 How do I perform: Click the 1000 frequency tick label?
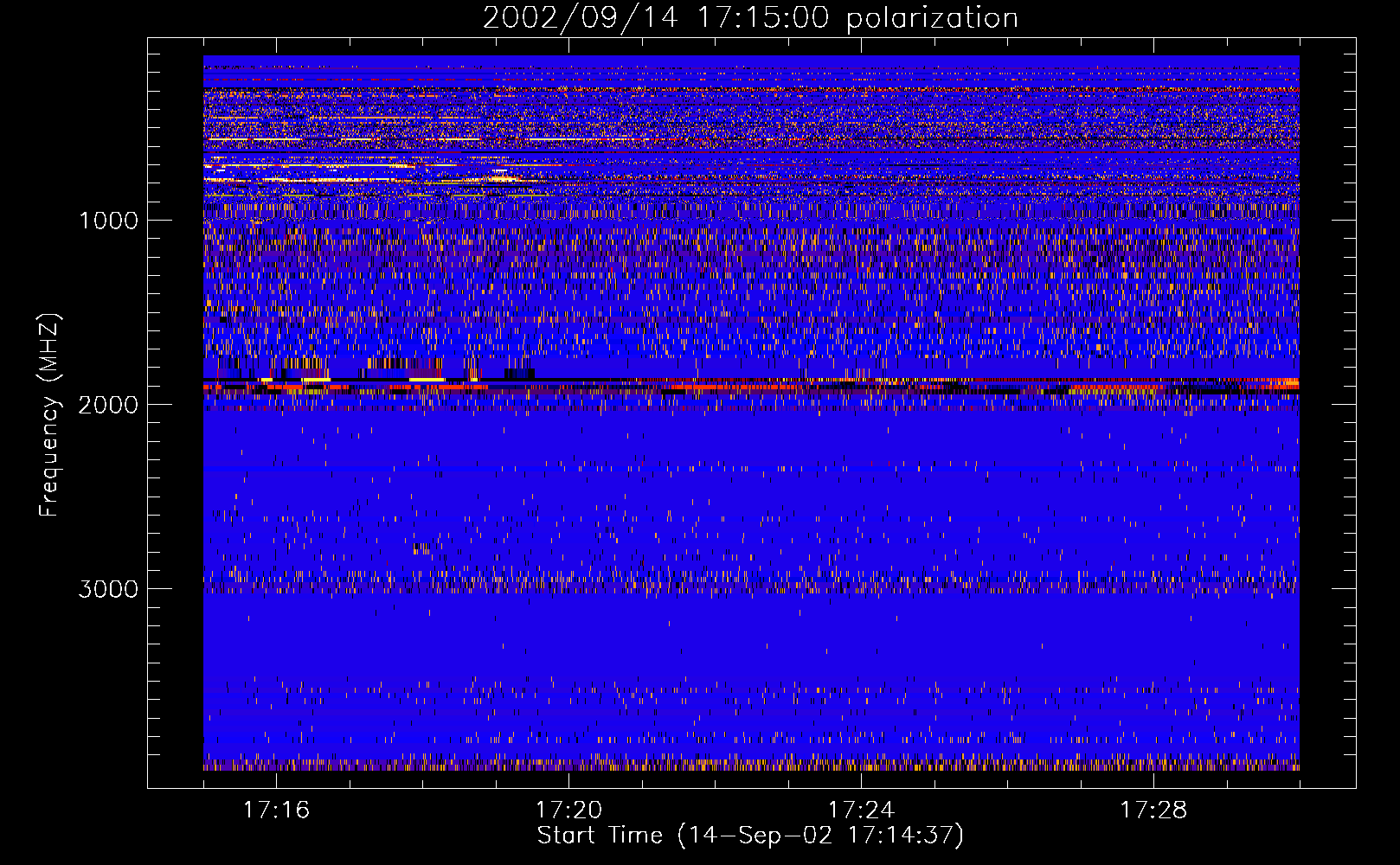pos(109,221)
